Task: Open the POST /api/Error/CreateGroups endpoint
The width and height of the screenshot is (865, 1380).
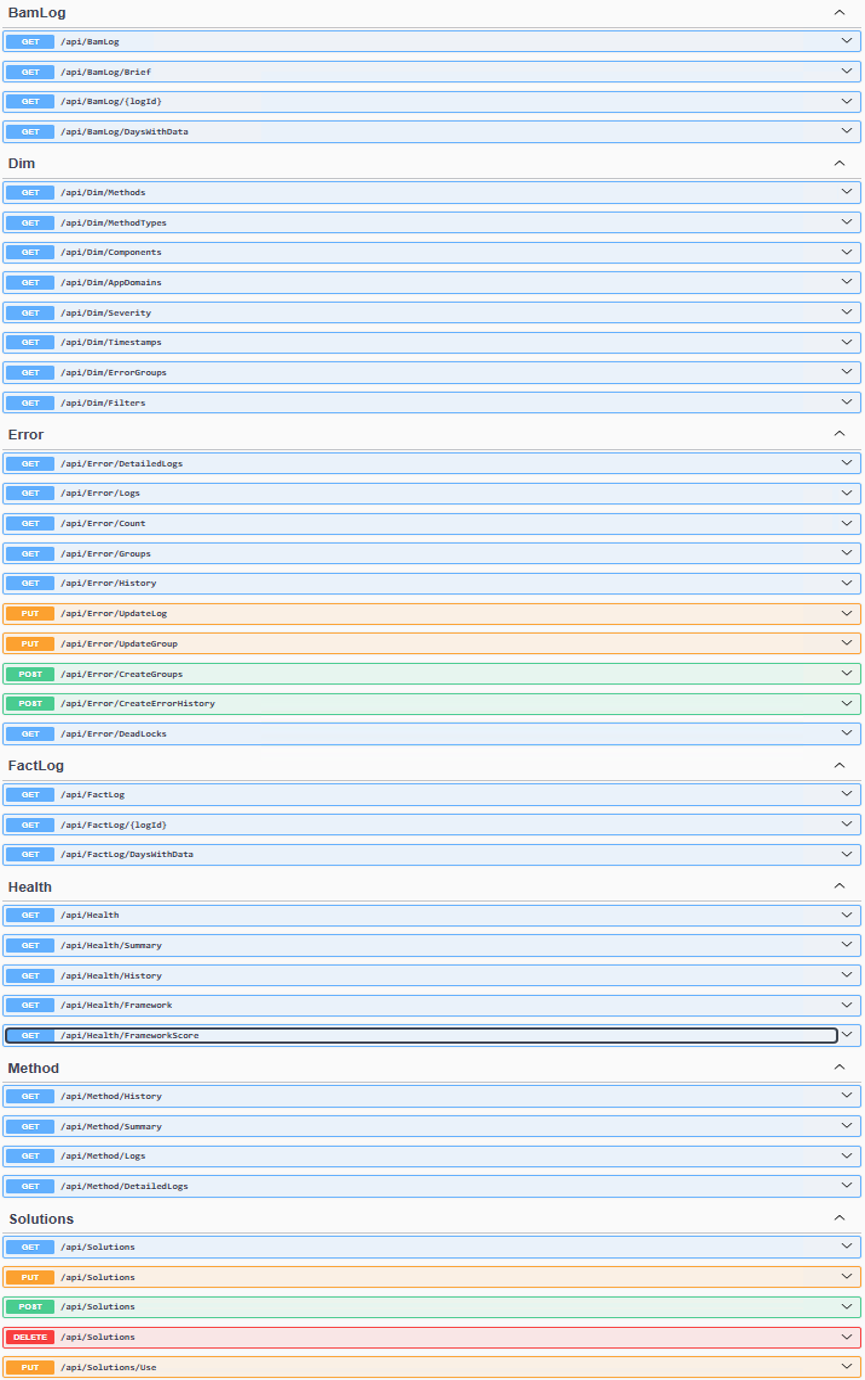Action: pos(432,673)
